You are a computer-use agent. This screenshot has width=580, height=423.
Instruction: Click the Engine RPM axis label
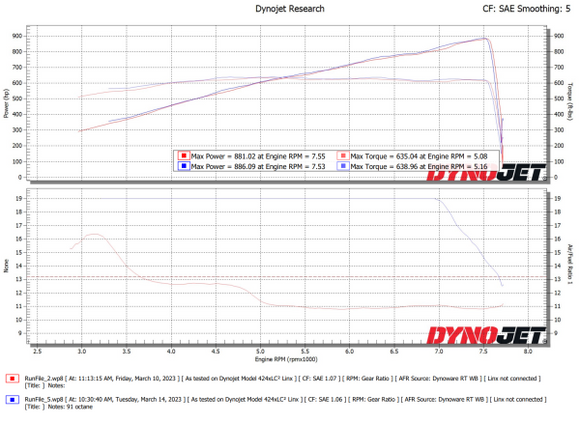pyautogui.click(x=286, y=359)
